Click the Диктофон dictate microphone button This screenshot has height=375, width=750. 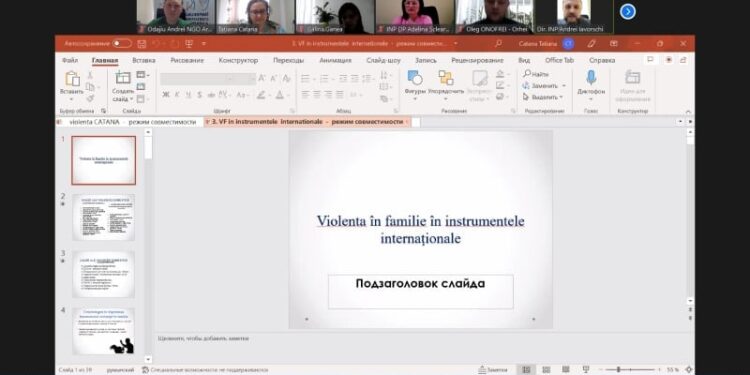tap(591, 86)
